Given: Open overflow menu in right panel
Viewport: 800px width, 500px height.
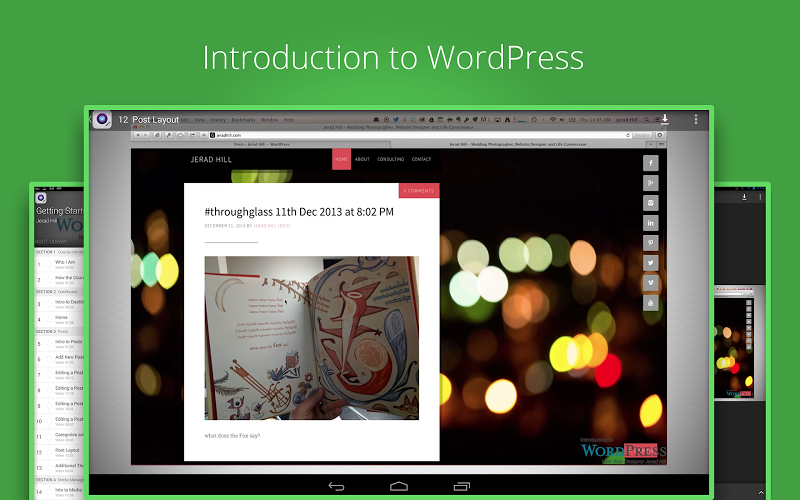Looking at the screenshot, I should 760,196.
